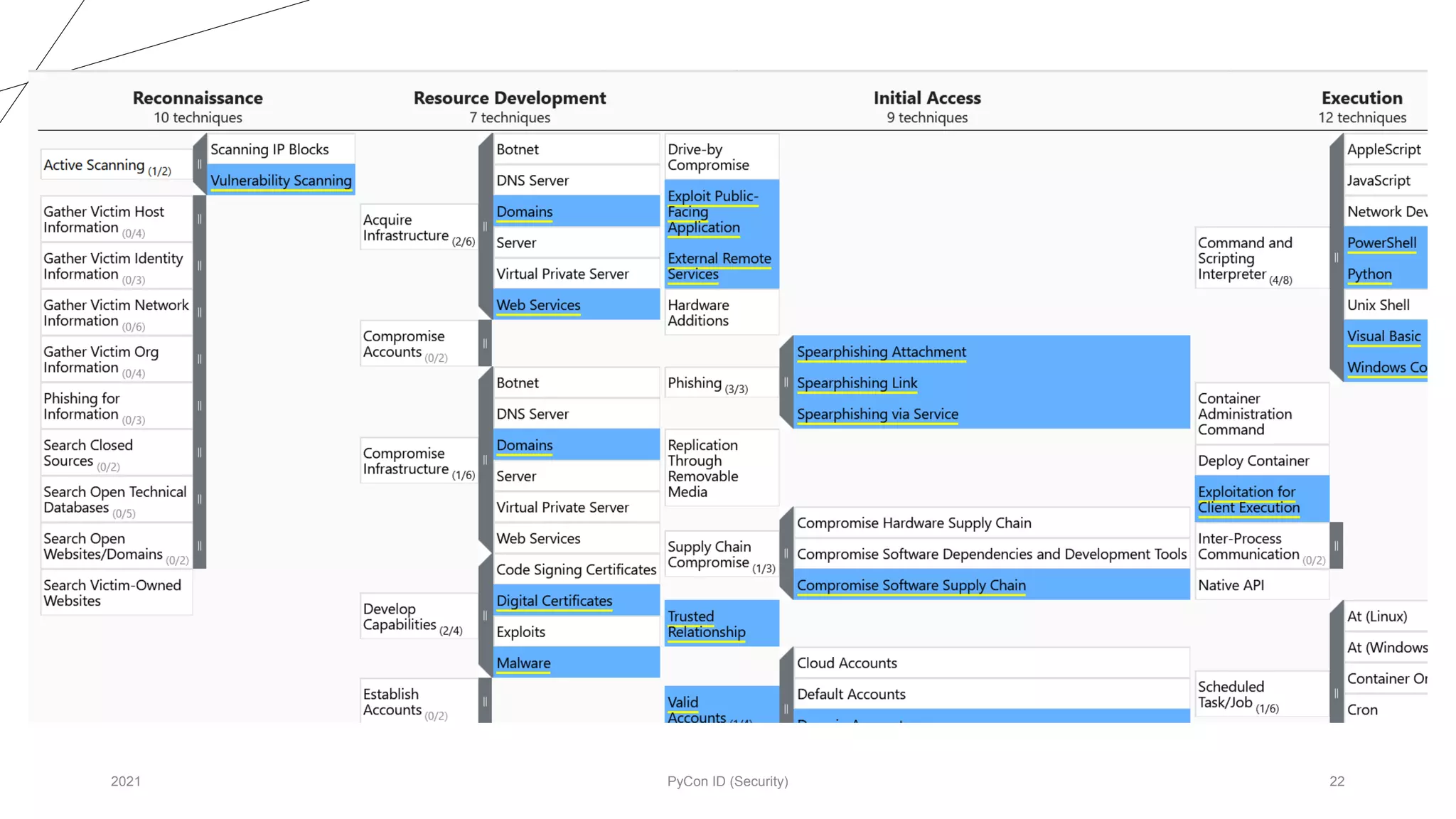The image size is (1456, 819).
Task: Select the PowerShell sub-technique
Action: pos(1381,243)
